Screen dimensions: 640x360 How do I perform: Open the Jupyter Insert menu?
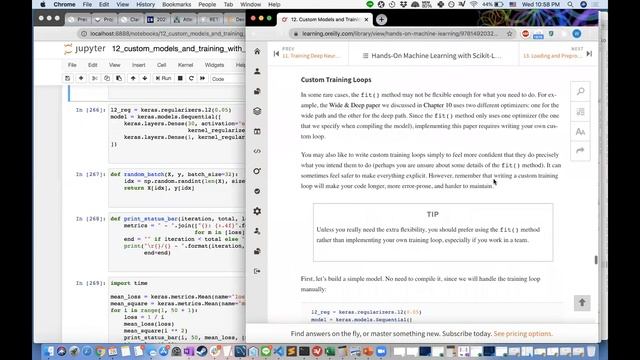click(138, 65)
